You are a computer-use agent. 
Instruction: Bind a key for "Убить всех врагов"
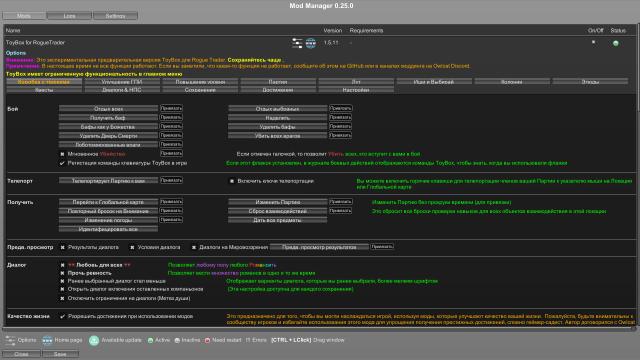[340, 135]
